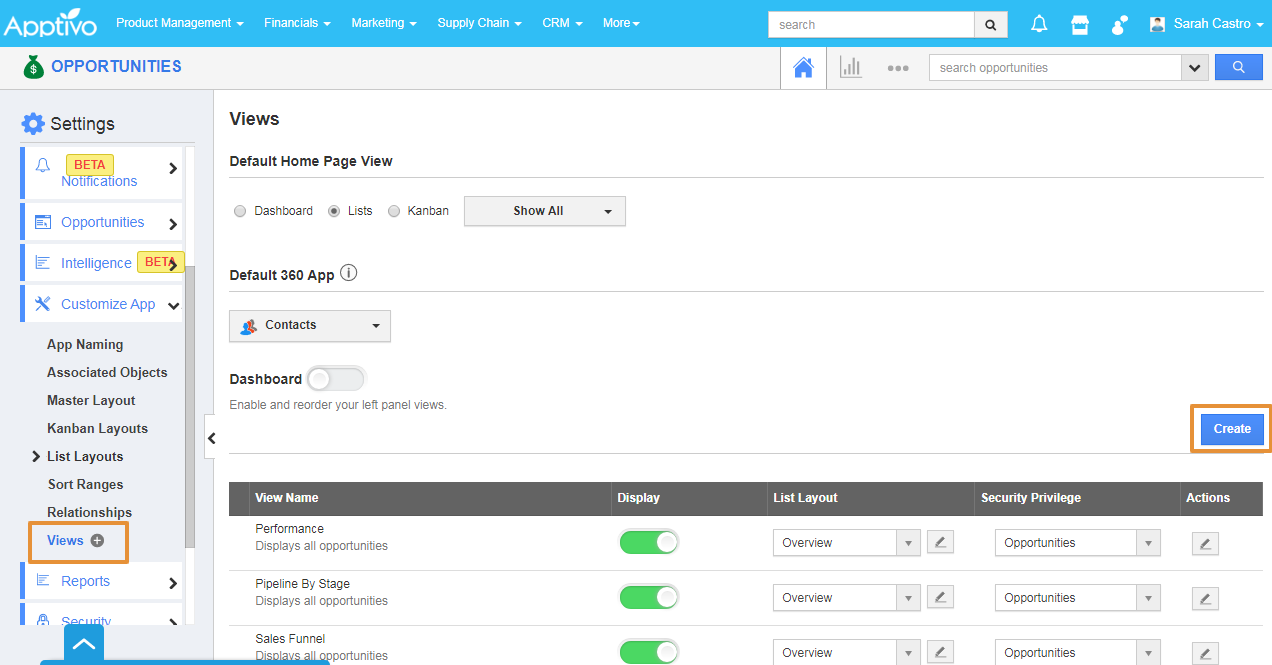Click the edit pencil in Performance row Actions
1272x665 pixels.
tap(1205, 543)
